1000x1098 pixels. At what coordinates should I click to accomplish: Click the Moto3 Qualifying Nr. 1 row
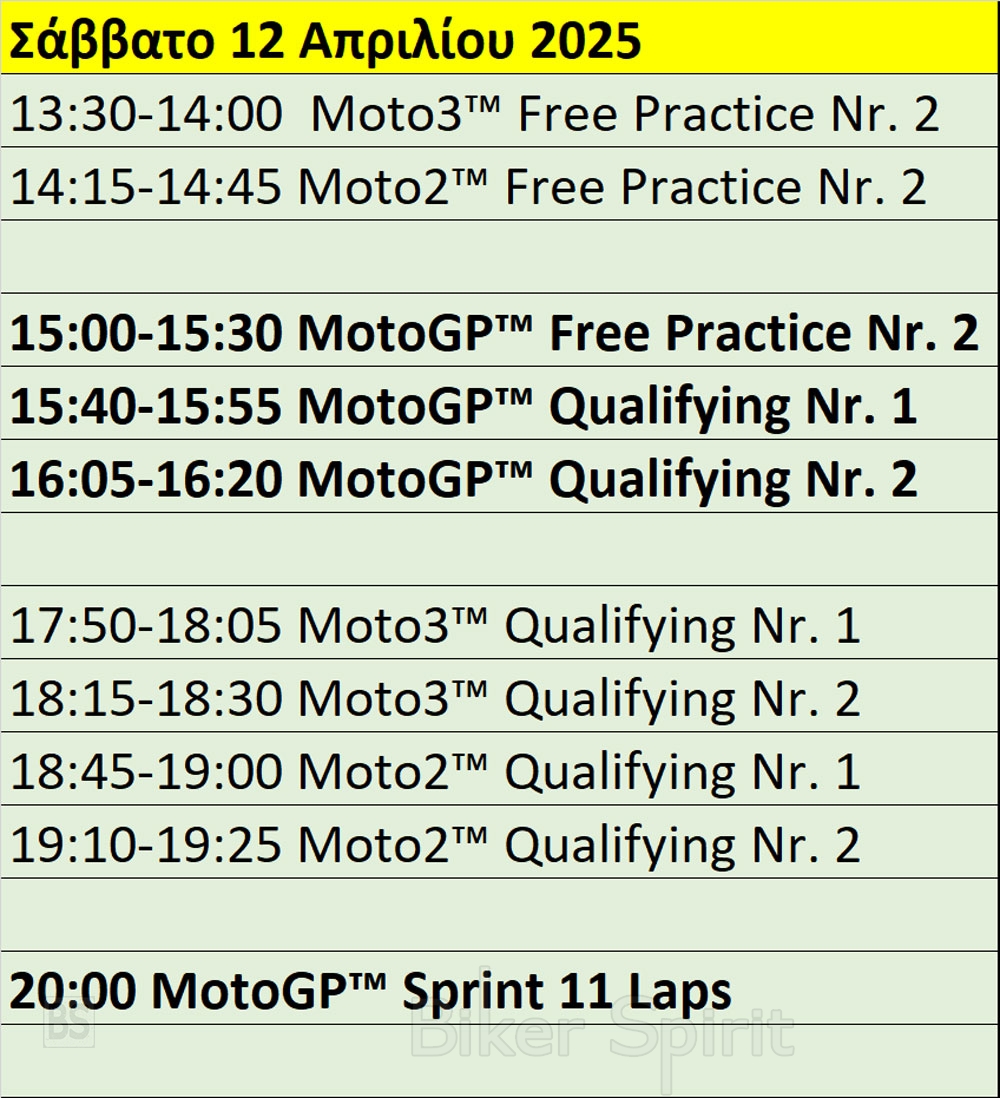pyautogui.click(x=435, y=627)
